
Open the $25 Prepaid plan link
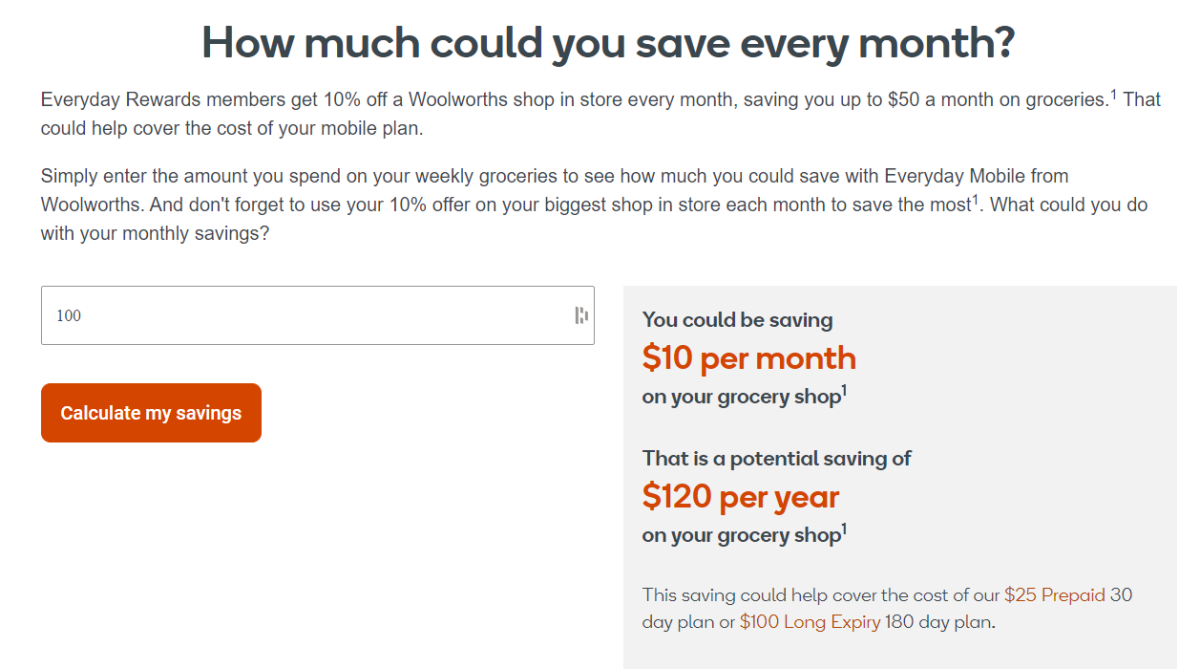1054,595
